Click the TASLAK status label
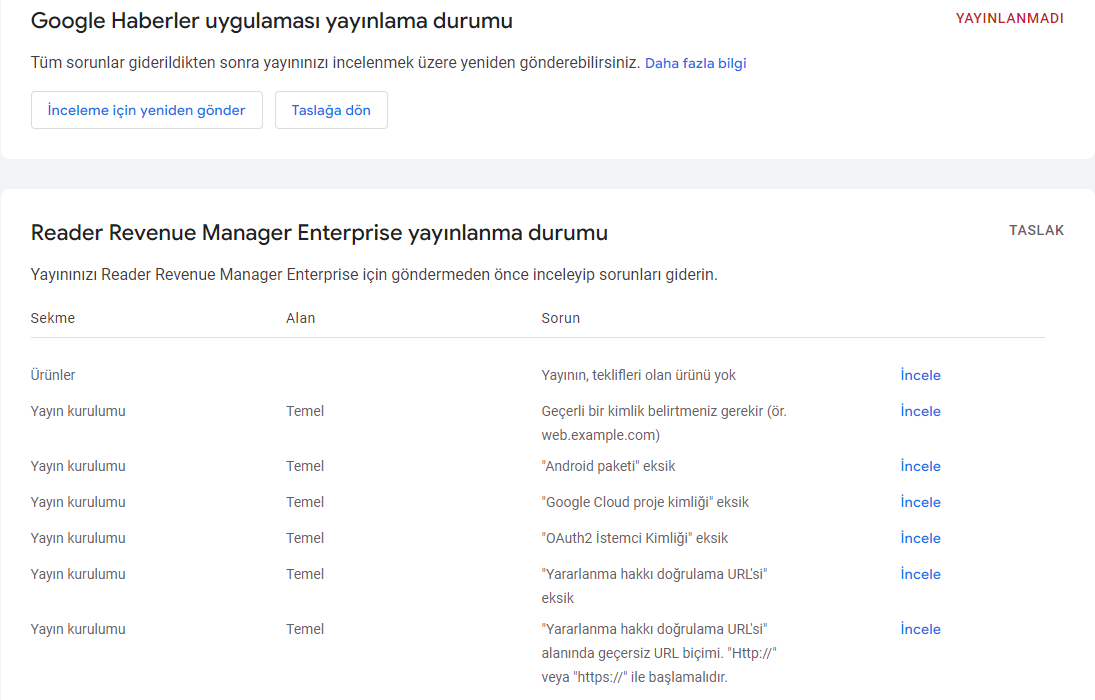 [x=1036, y=231]
